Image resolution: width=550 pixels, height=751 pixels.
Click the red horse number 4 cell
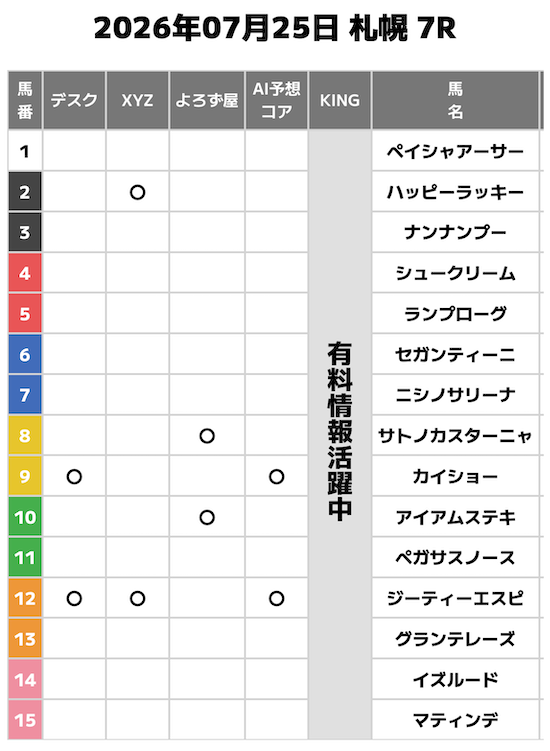[x=25, y=273]
